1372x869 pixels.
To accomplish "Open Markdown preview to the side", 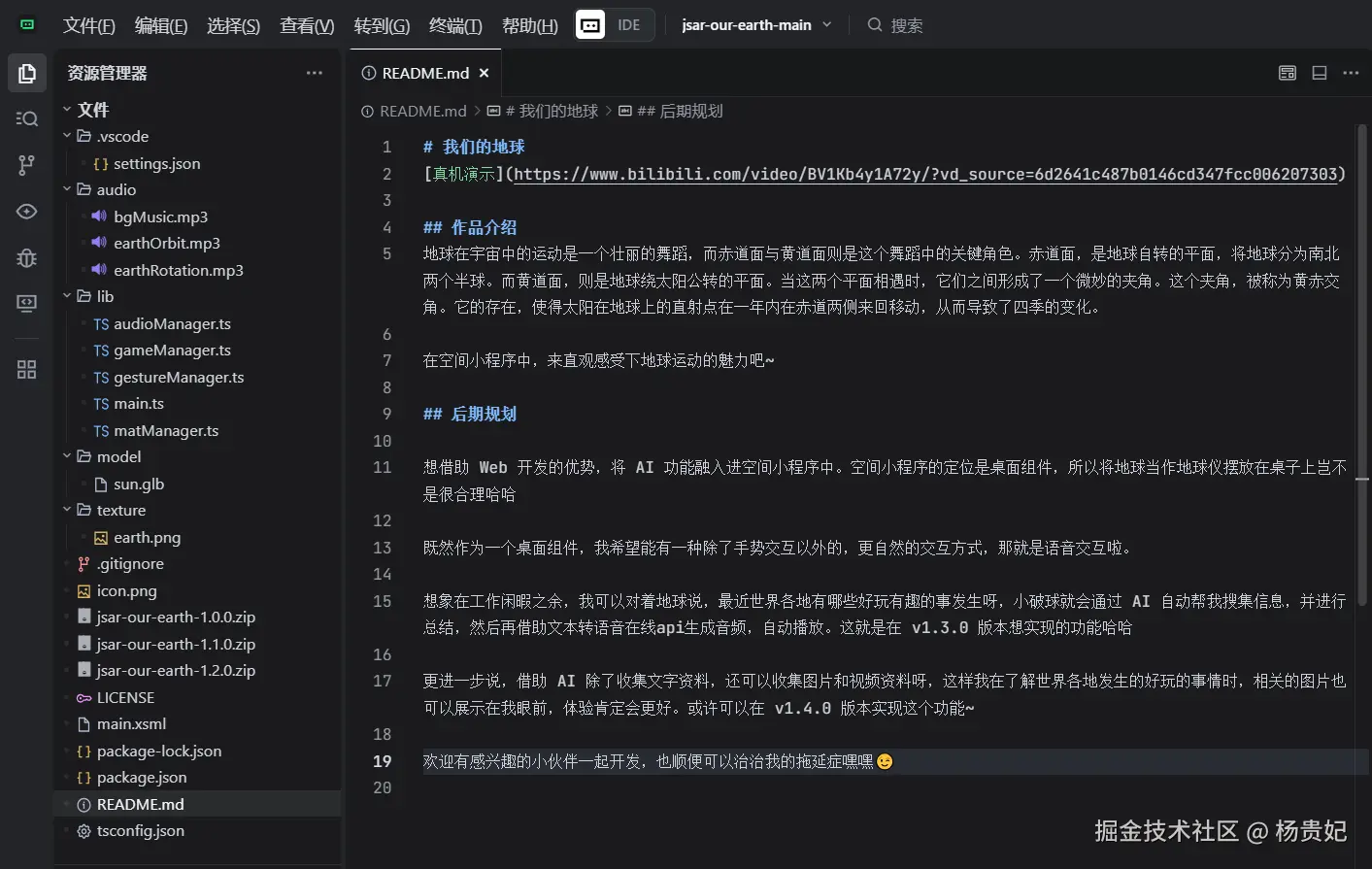I will (x=1287, y=72).
